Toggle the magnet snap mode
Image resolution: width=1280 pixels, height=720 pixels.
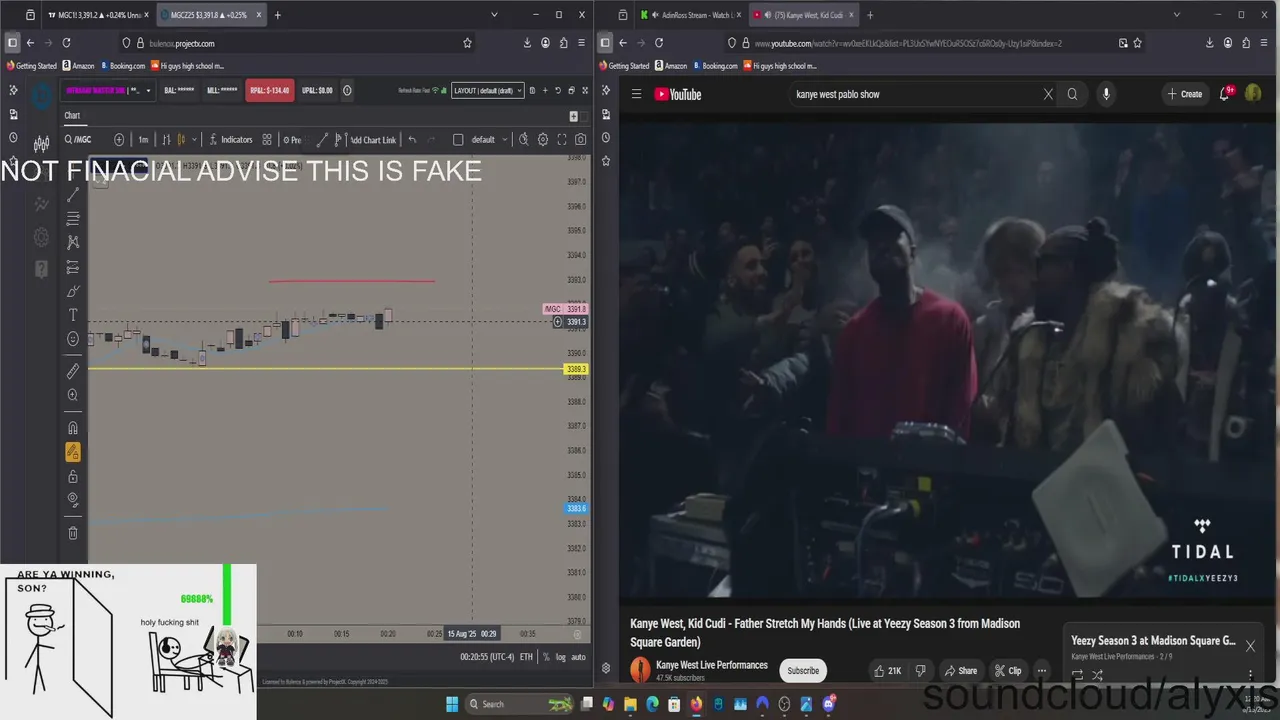(x=73, y=428)
